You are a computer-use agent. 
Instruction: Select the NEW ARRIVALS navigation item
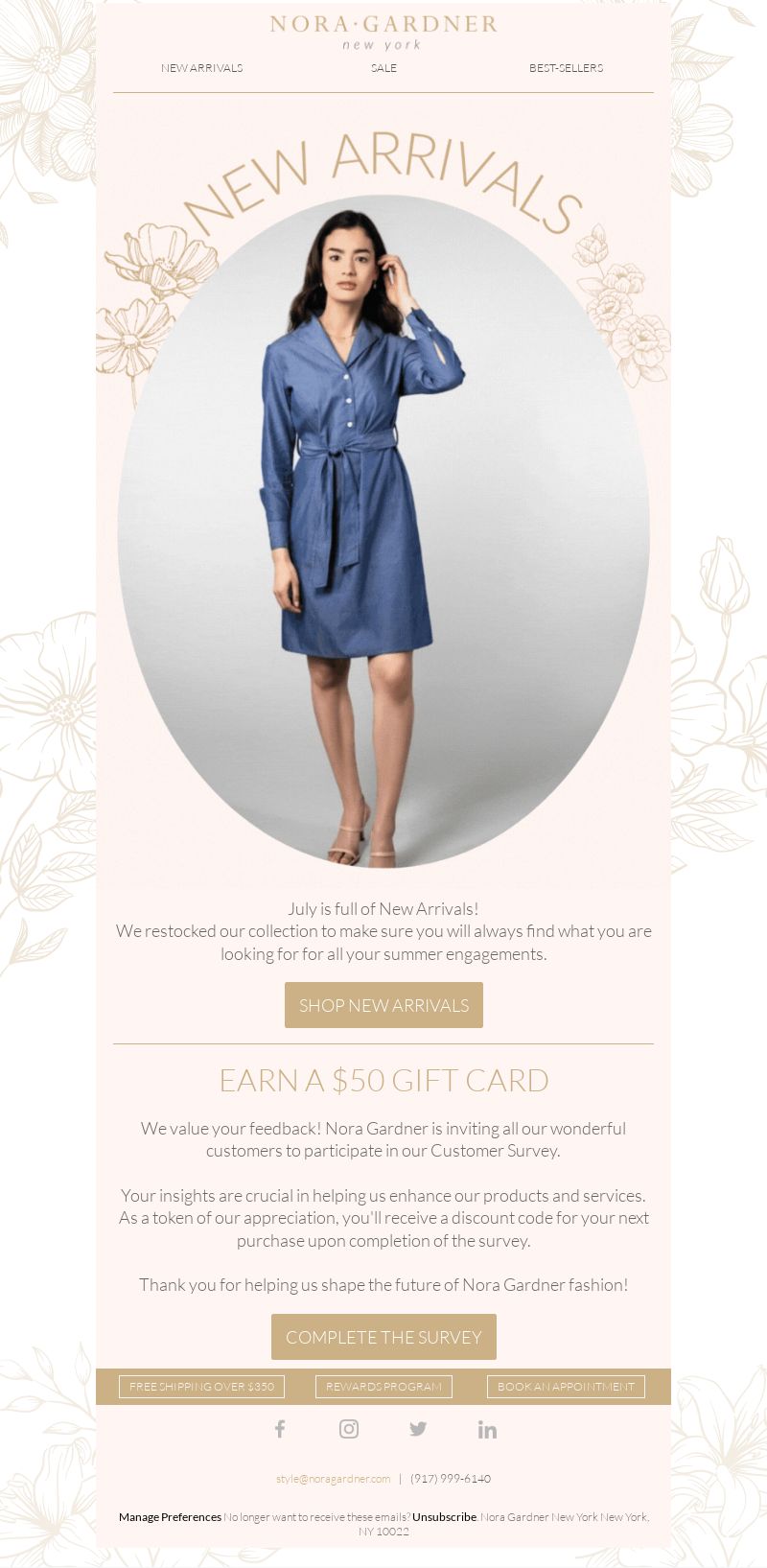[201, 68]
